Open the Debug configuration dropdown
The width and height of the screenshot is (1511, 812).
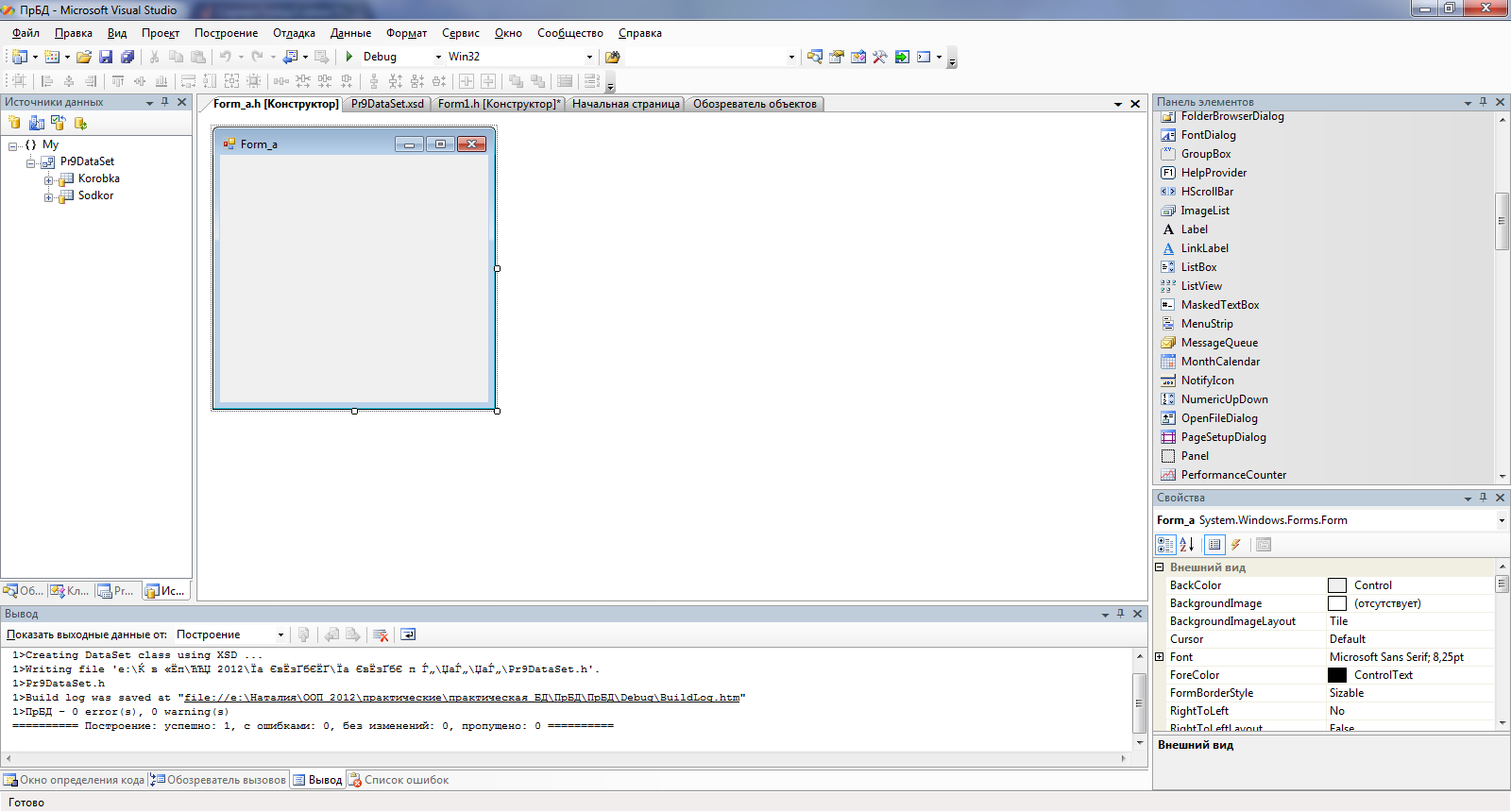(438, 57)
